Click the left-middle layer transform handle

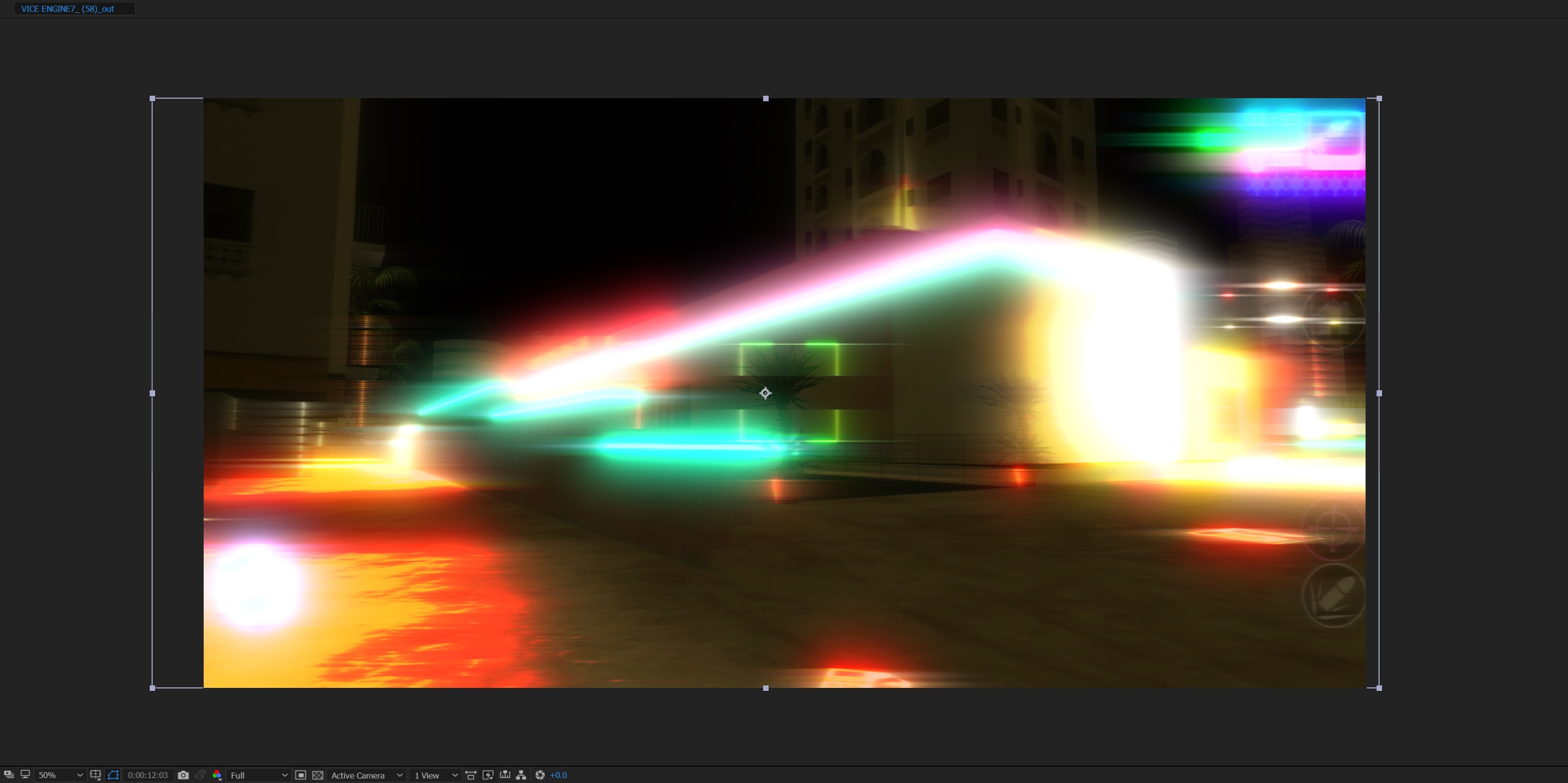pos(153,393)
